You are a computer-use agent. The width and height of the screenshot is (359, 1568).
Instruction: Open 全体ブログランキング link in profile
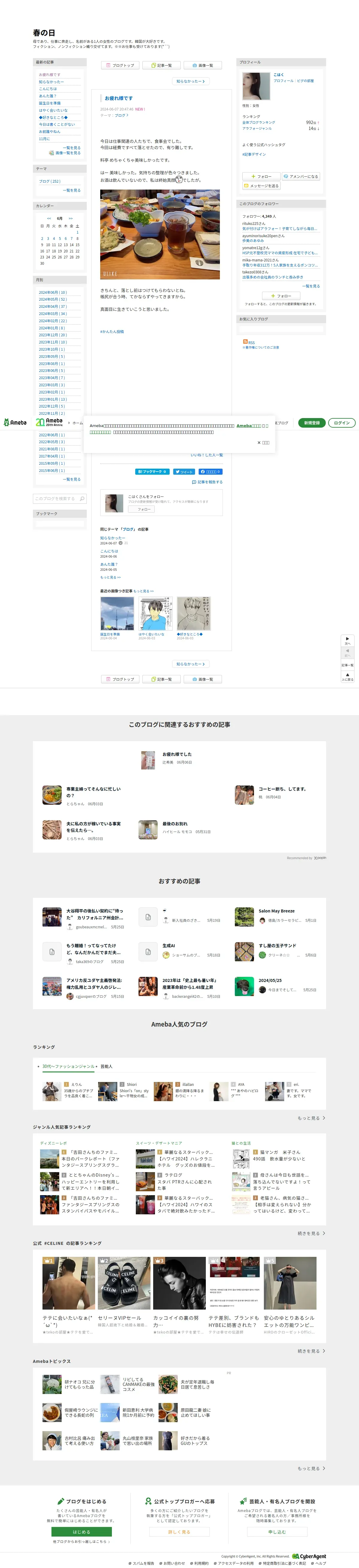tap(258, 122)
